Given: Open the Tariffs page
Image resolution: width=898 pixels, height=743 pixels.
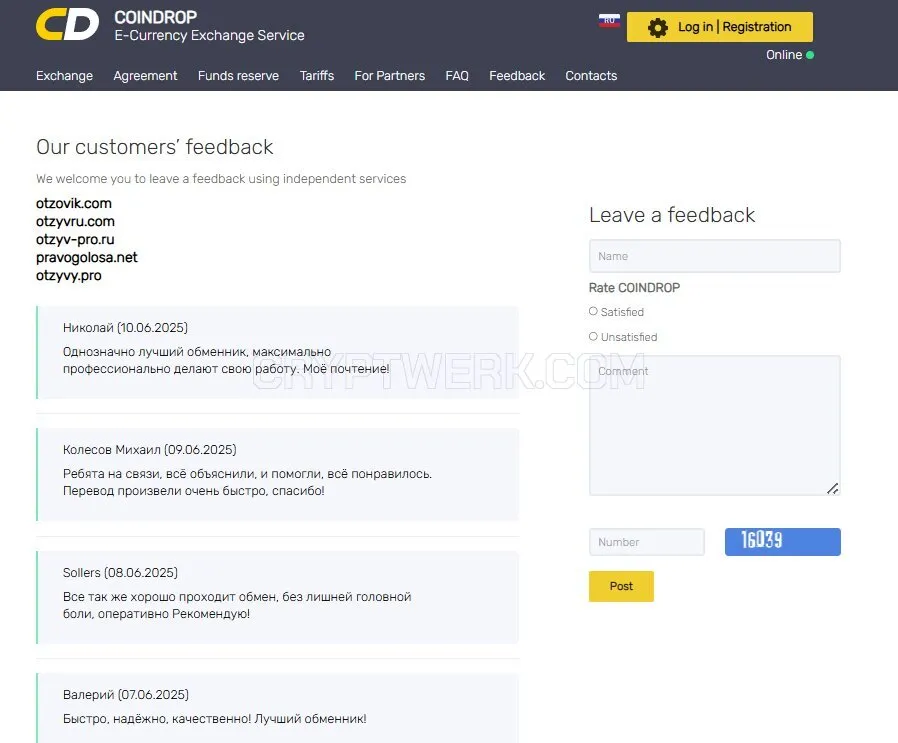Looking at the screenshot, I should pos(317,76).
